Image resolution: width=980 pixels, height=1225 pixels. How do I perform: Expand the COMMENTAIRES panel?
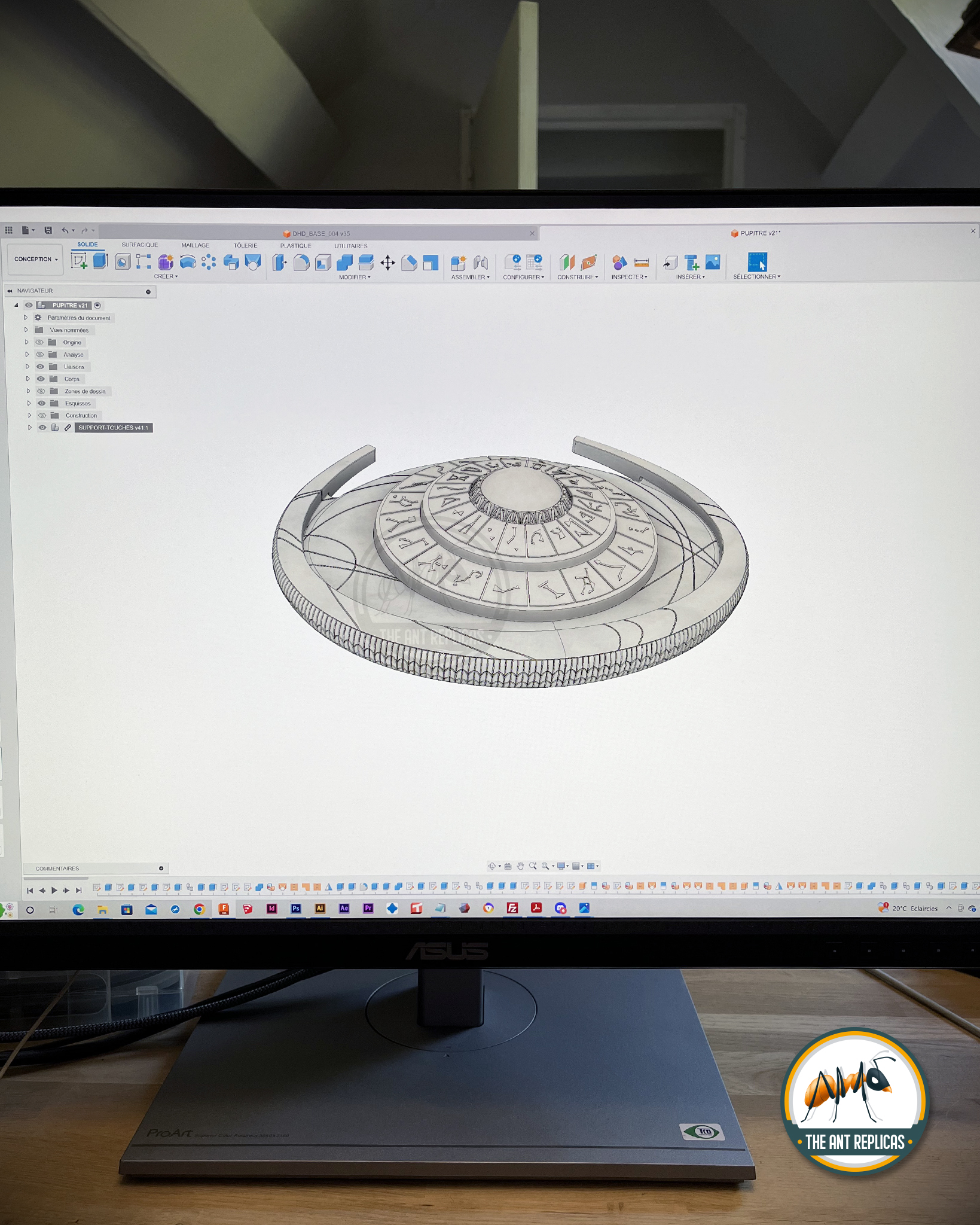(x=161, y=869)
